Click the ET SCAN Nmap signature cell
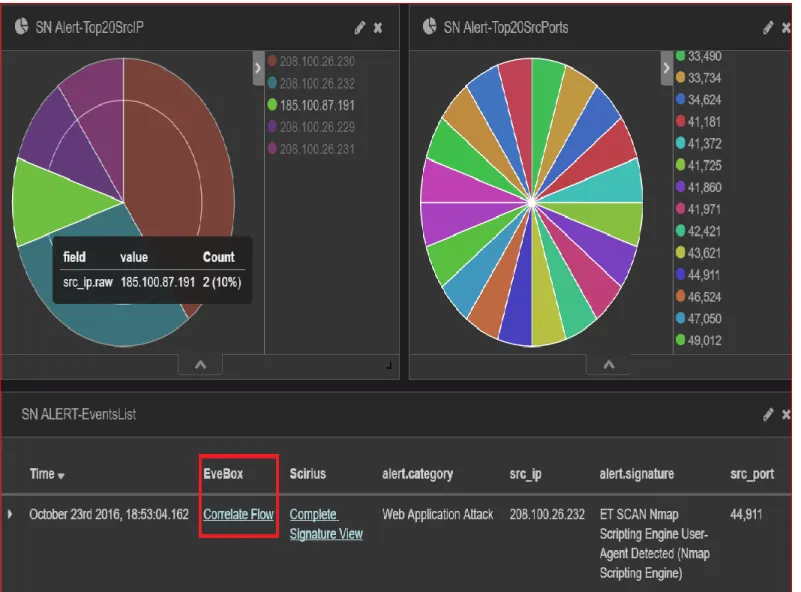Viewport: 801px width, 592px height. pyautogui.click(x=654, y=543)
